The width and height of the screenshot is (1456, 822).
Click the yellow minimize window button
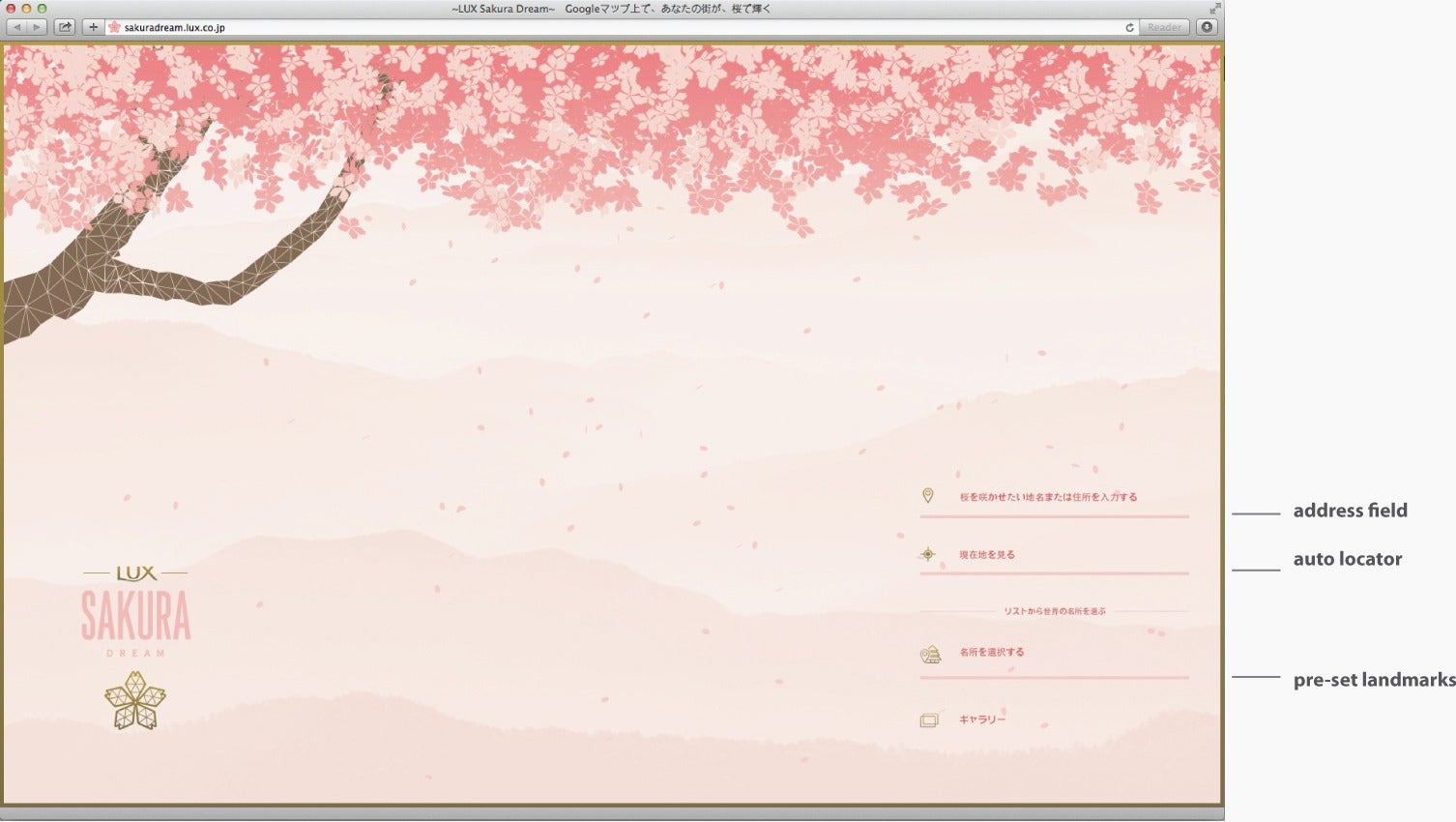[26, 9]
